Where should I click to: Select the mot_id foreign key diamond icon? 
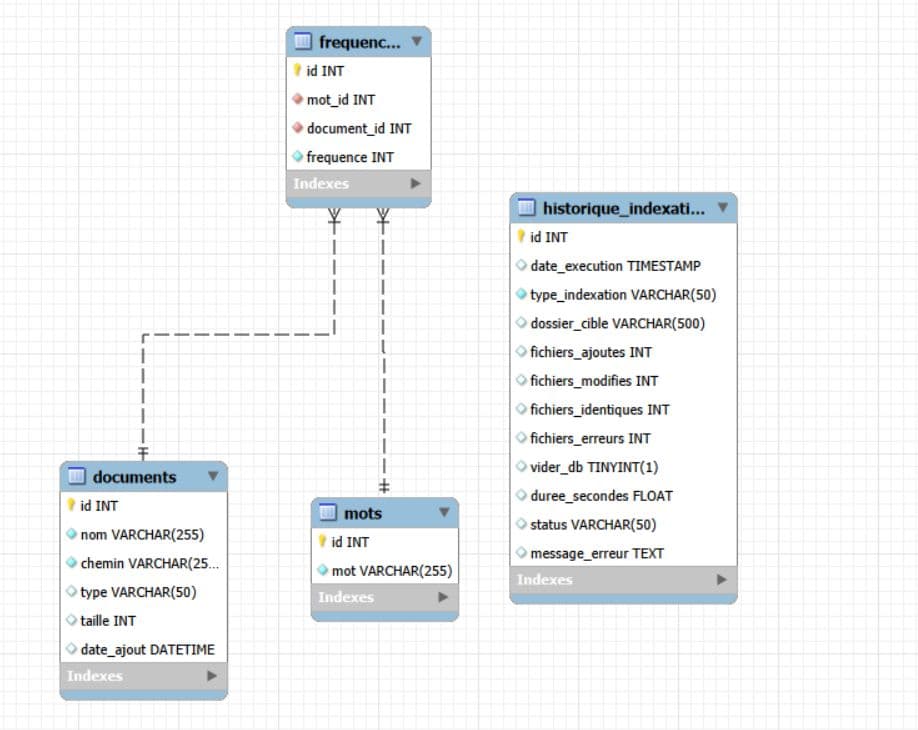(x=297, y=99)
